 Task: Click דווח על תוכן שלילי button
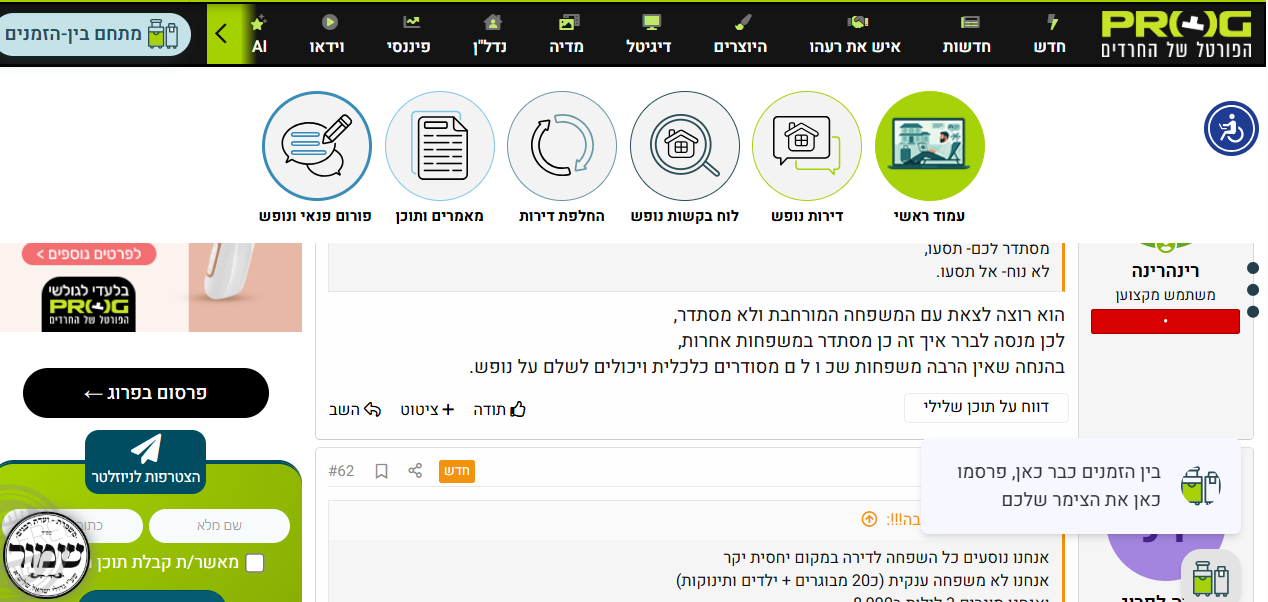click(986, 408)
